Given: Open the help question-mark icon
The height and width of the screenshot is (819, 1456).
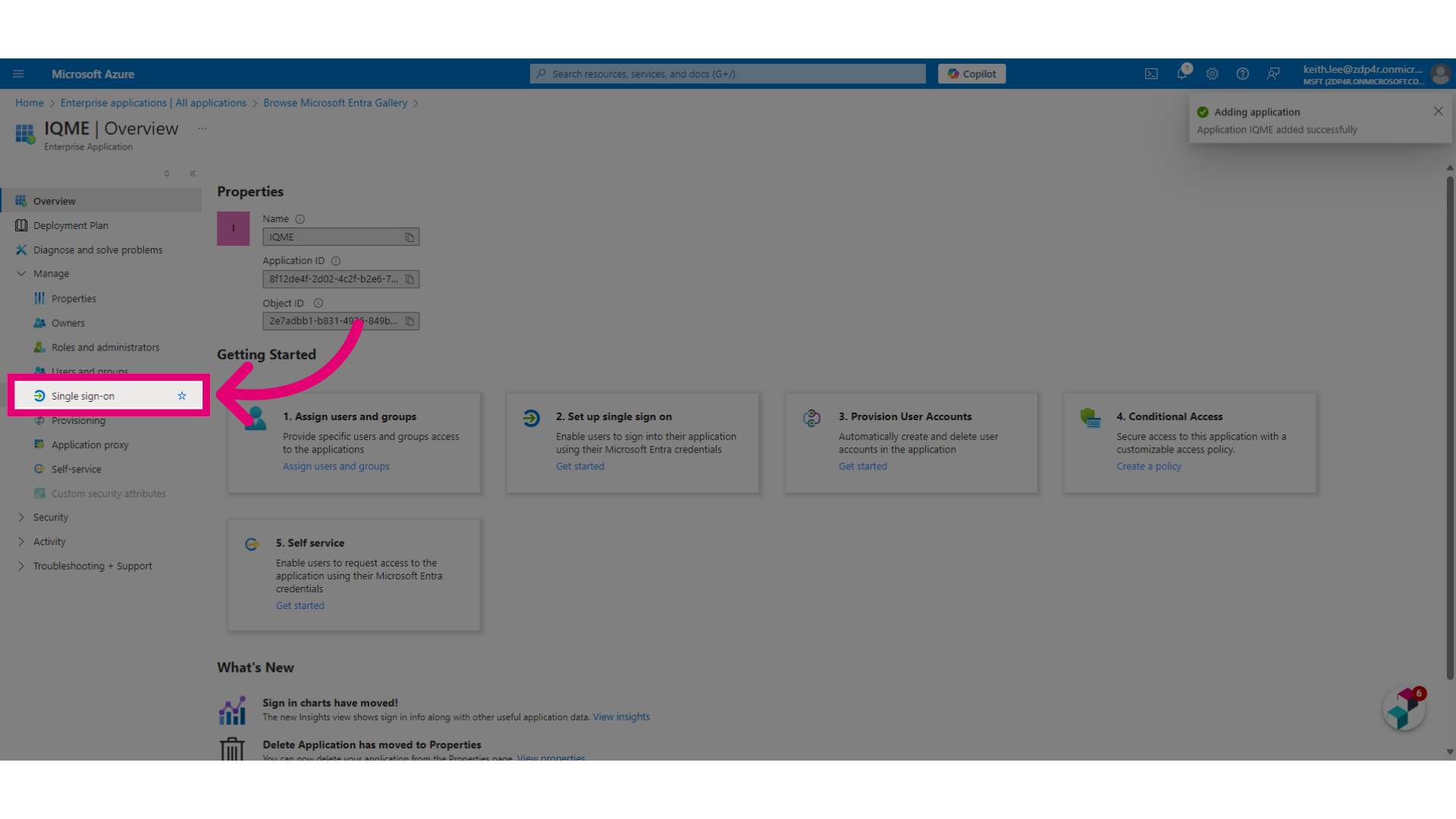Looking at the screenshot, I should [x=1242, y=74].
